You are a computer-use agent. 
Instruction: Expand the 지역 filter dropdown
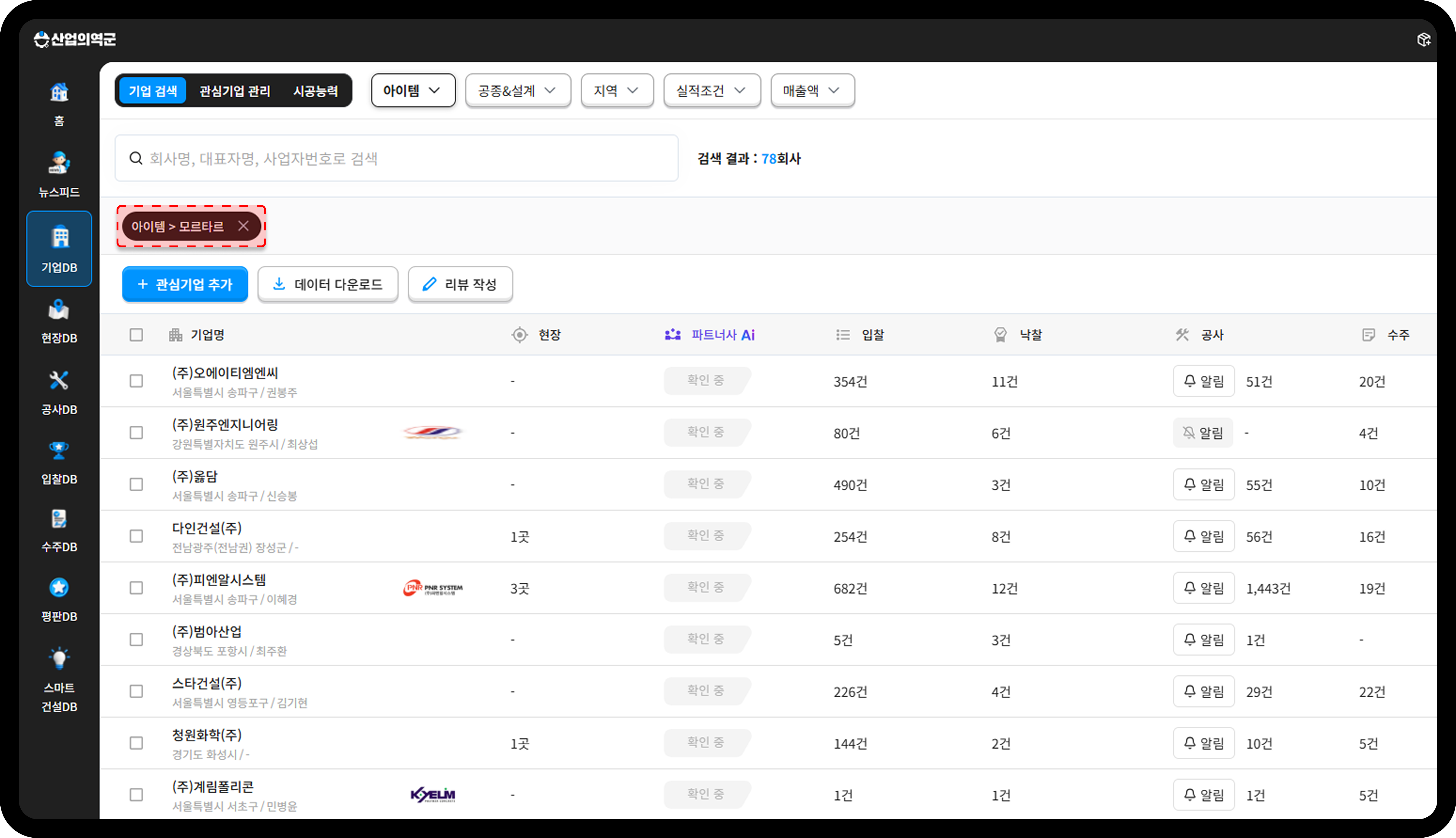[617, 90]
